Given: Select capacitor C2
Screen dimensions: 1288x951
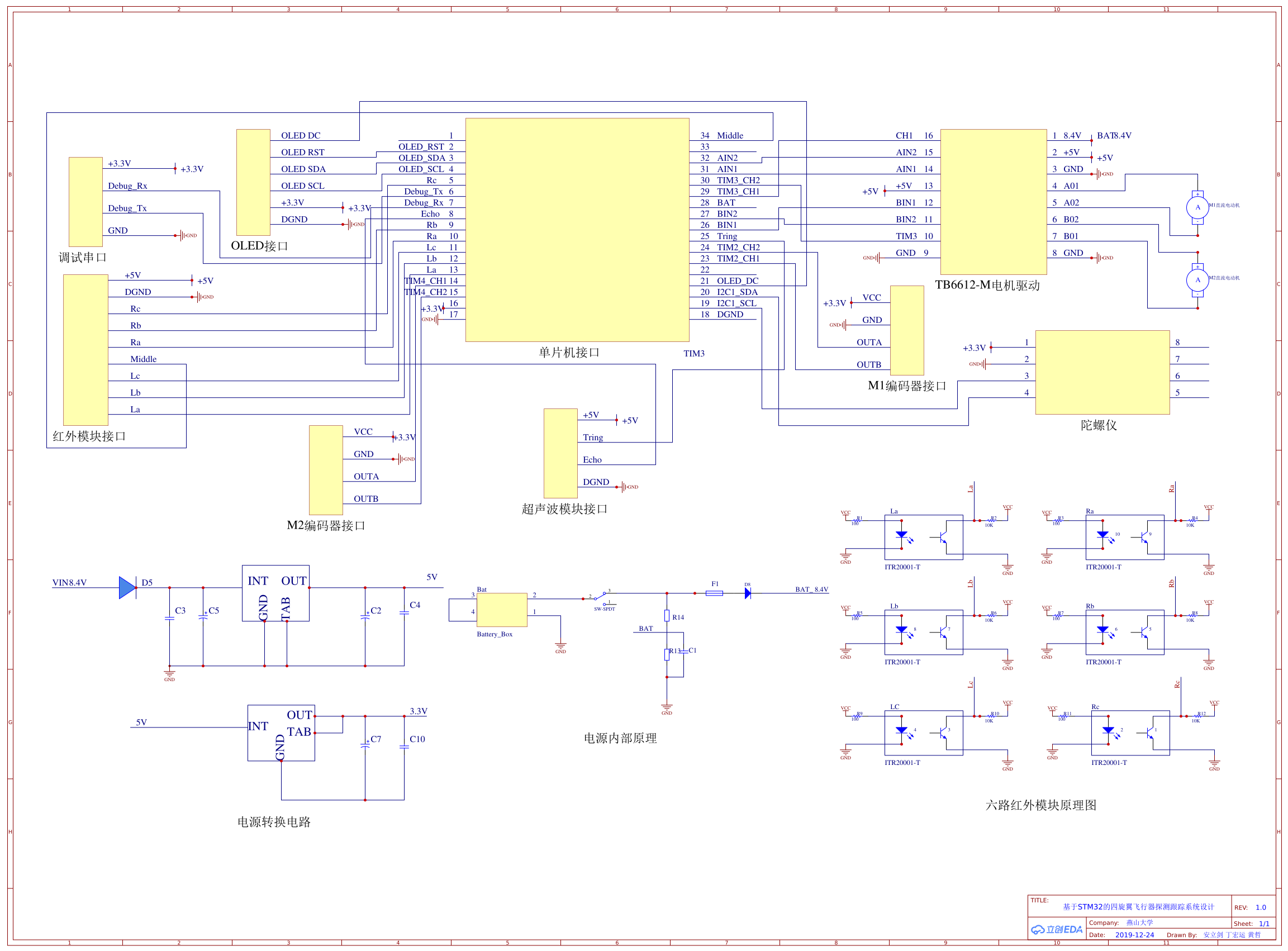Looking at the screenshot, I should tap(365, 616).
